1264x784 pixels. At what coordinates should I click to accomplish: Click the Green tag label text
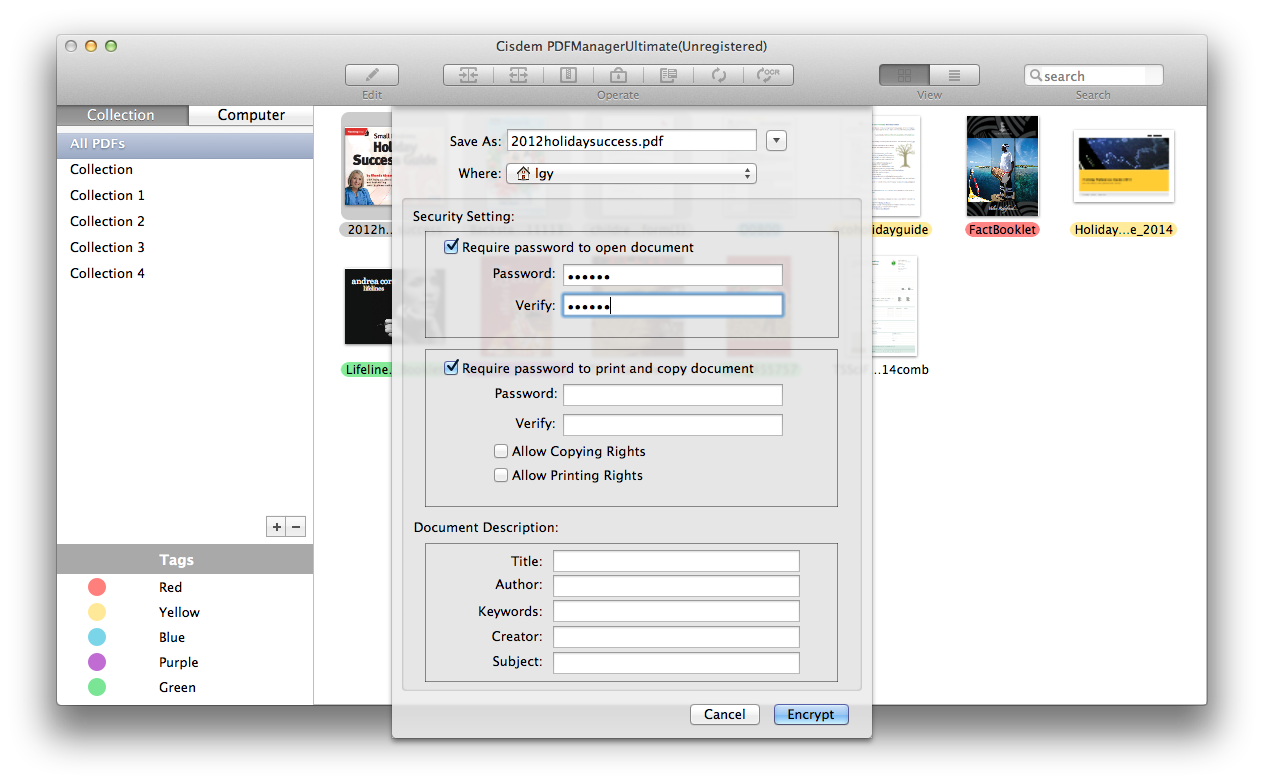point(177,687)
